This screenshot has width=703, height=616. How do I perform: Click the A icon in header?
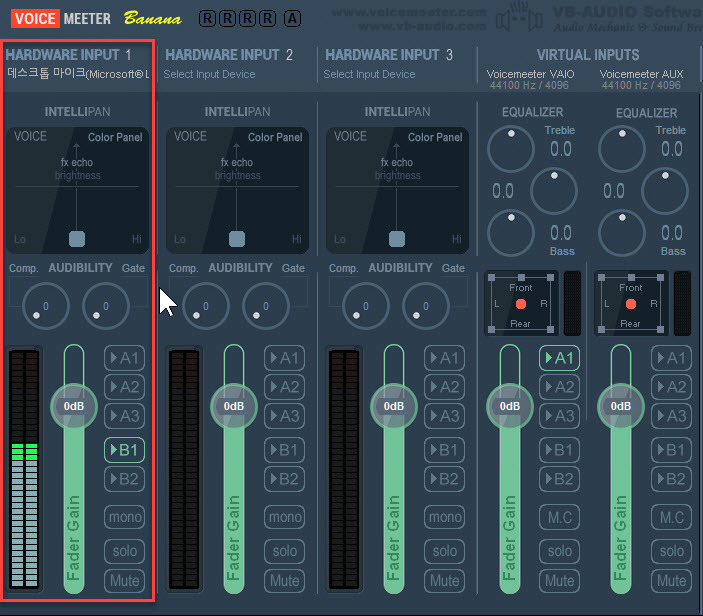click(292, 18)
